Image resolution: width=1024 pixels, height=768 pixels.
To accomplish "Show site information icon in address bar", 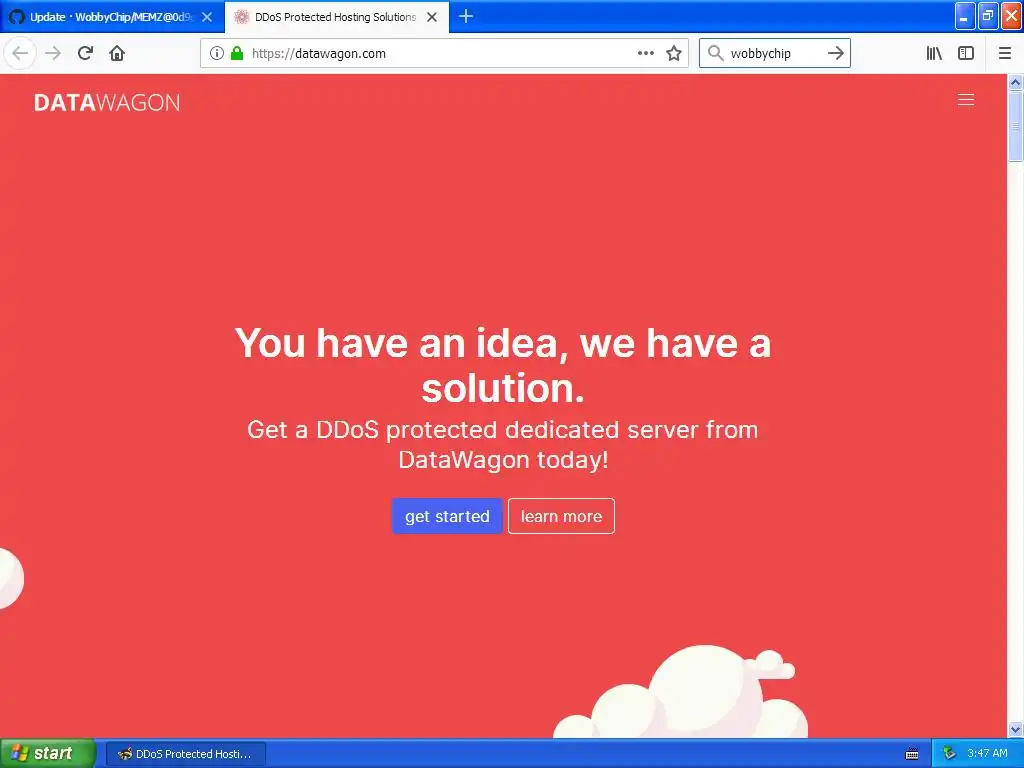I will (217, 53).
